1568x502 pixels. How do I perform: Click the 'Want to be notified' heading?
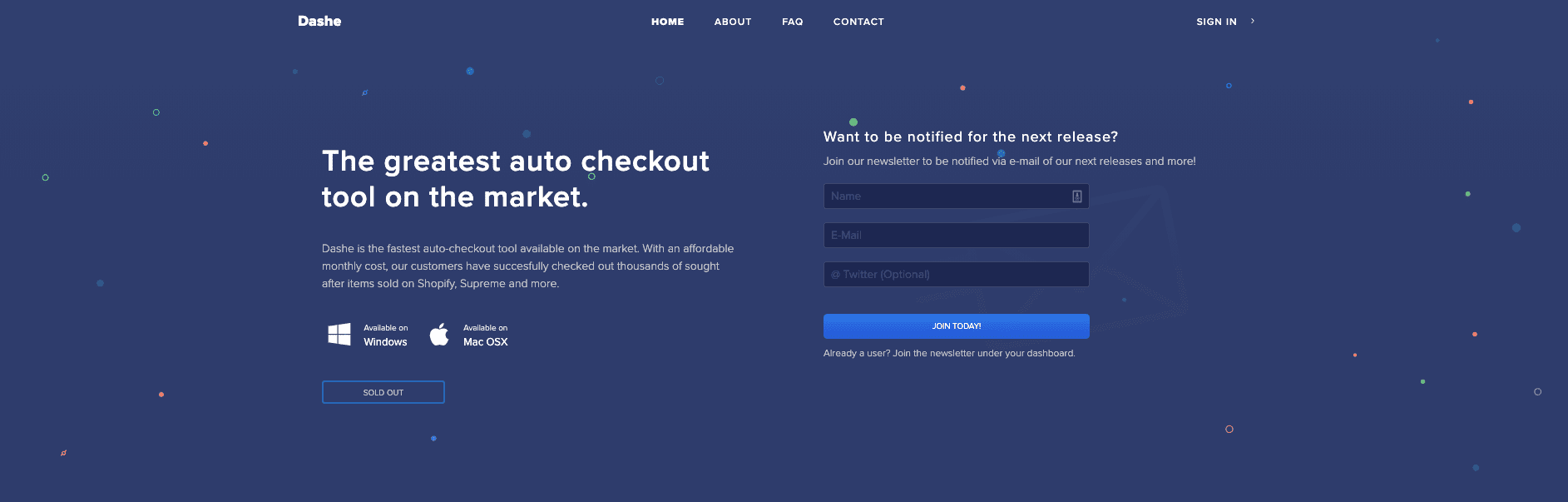[x=971, y=137]
